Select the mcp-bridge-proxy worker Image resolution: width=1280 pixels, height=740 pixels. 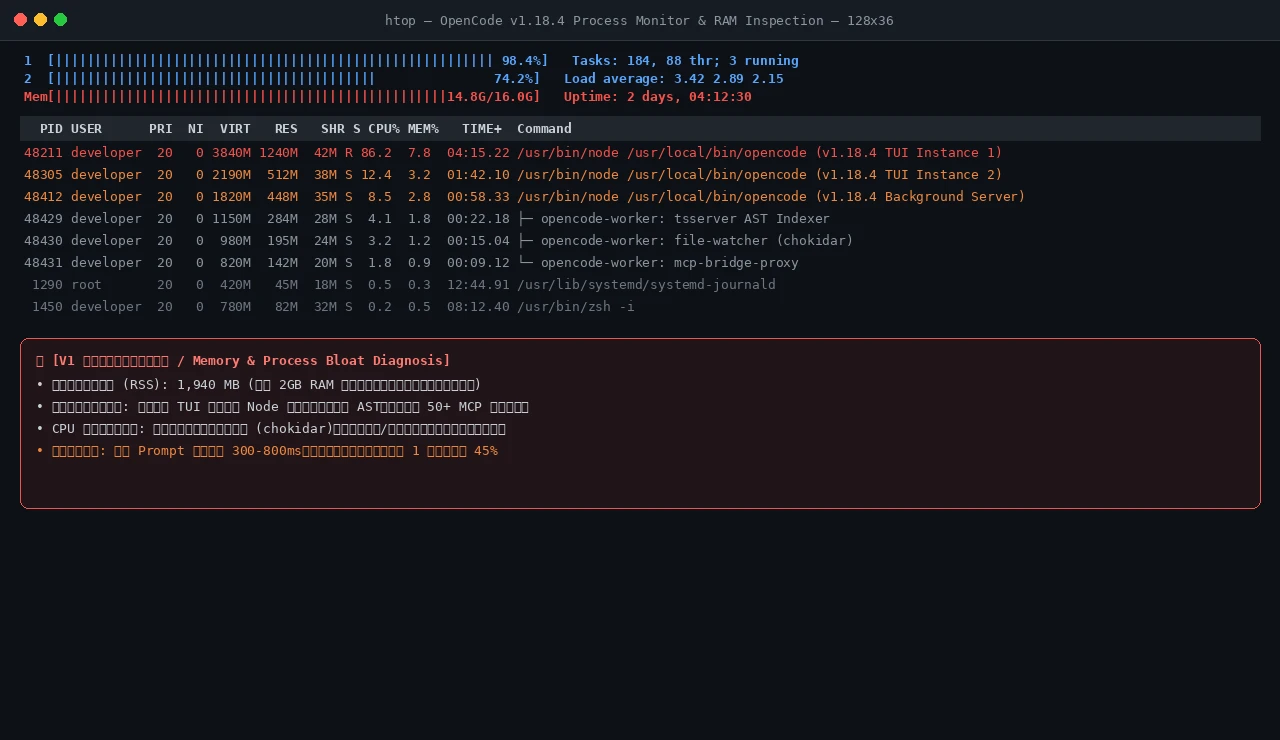point(640,262)
